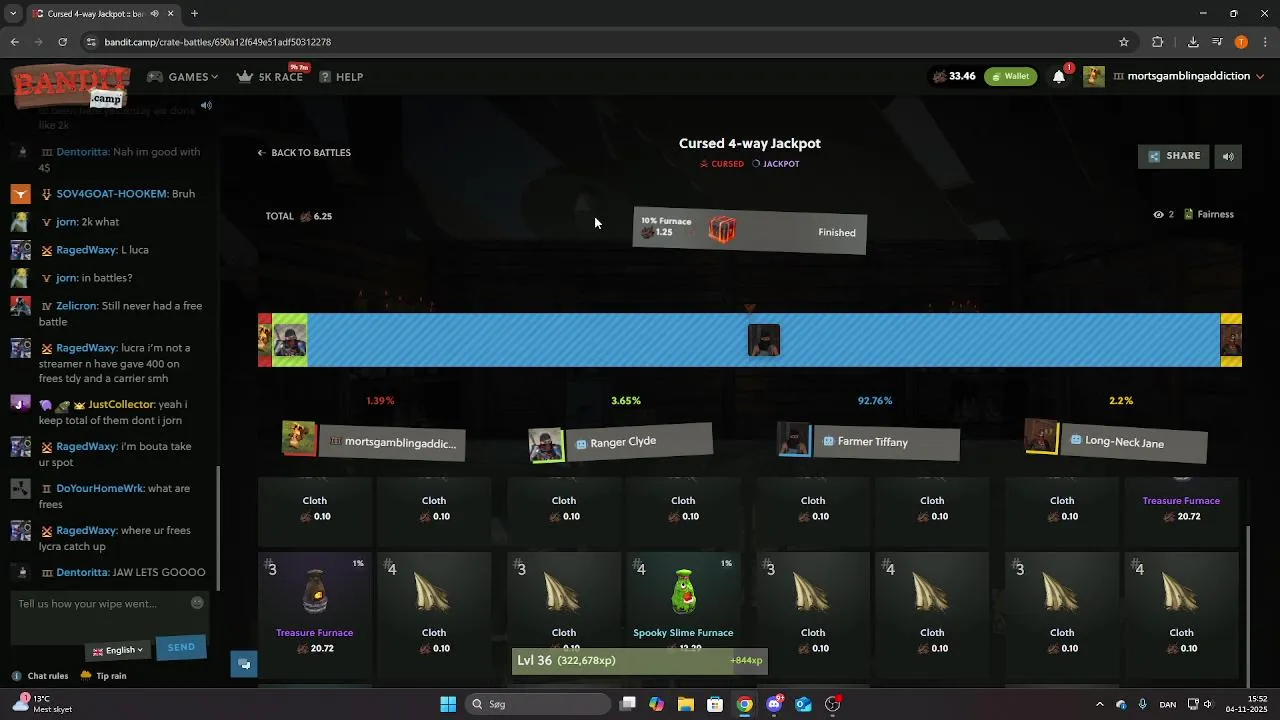Open the English language dropdown

[118, 650]
